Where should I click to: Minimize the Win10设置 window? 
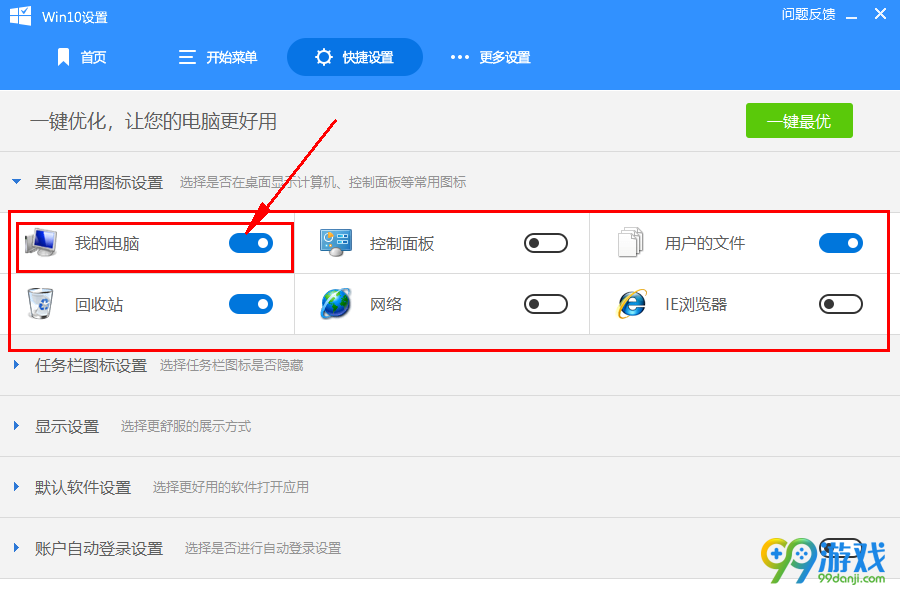tap(852, 16)
